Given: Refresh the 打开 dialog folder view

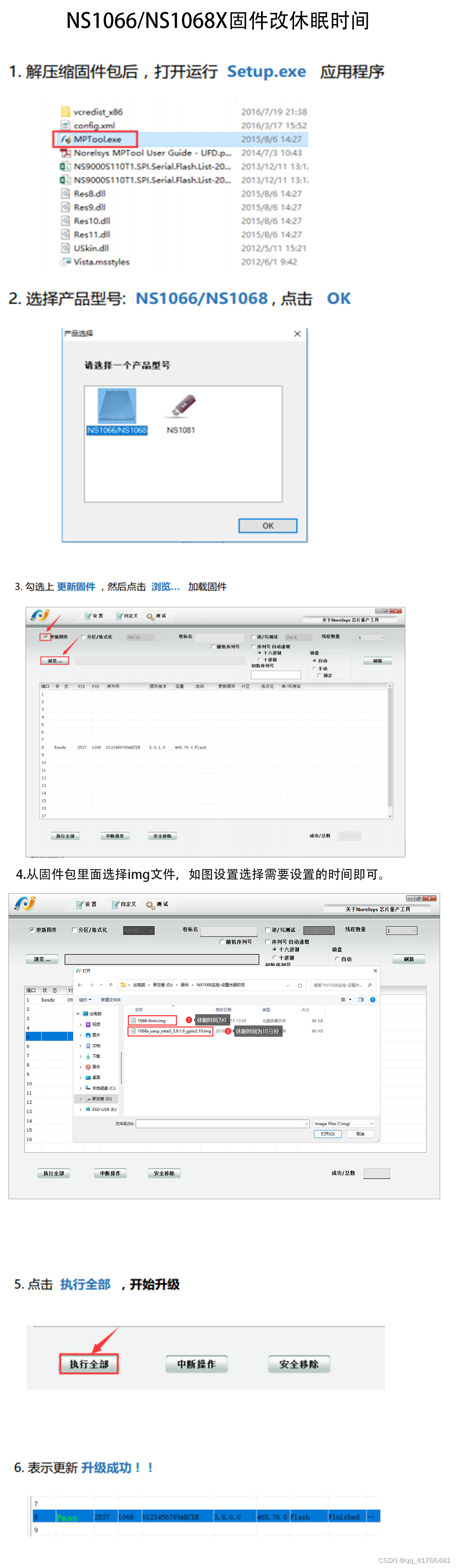Looking at the screenshot, I should point(300,985).
